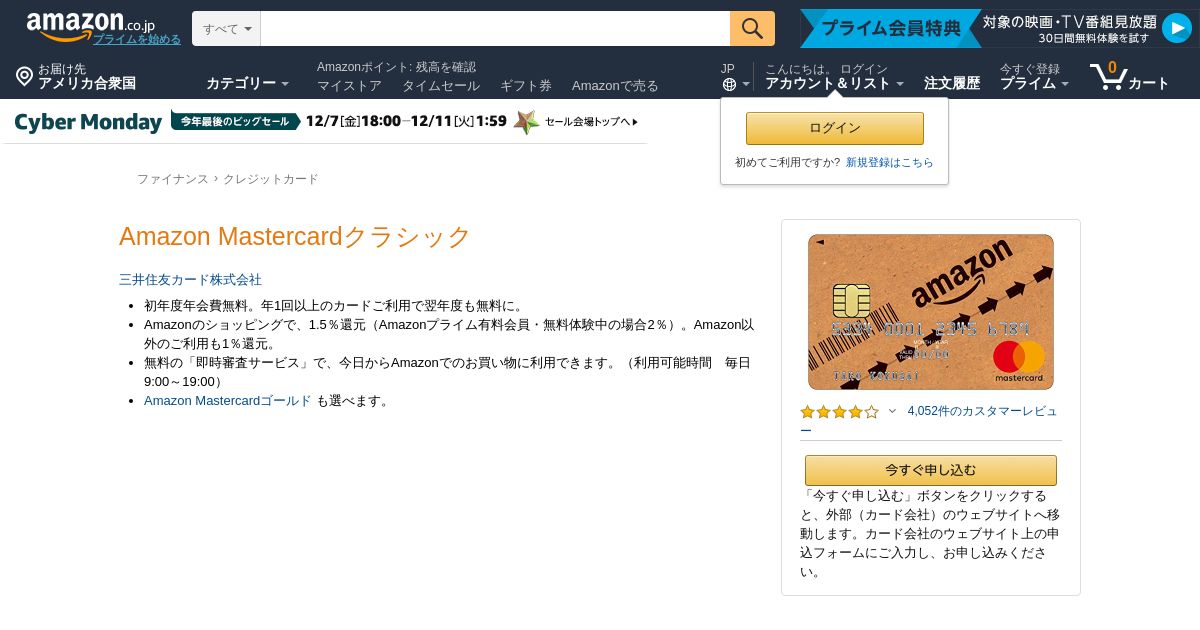Click the Prime video play arrow icon
The image size is (1200, 630).
[1176, 29]
